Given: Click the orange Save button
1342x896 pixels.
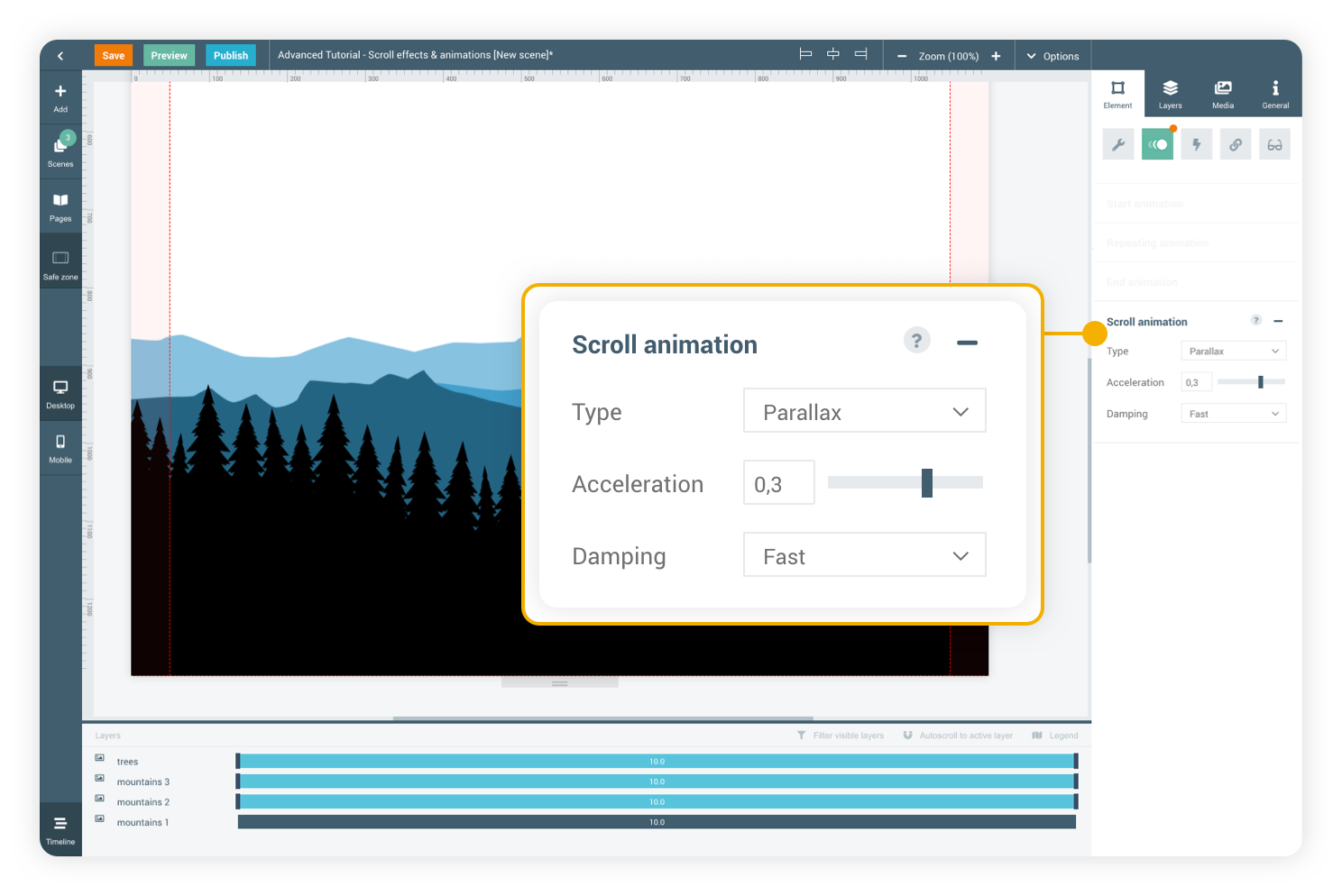Looking at the screenshot, I should [114, 56].
